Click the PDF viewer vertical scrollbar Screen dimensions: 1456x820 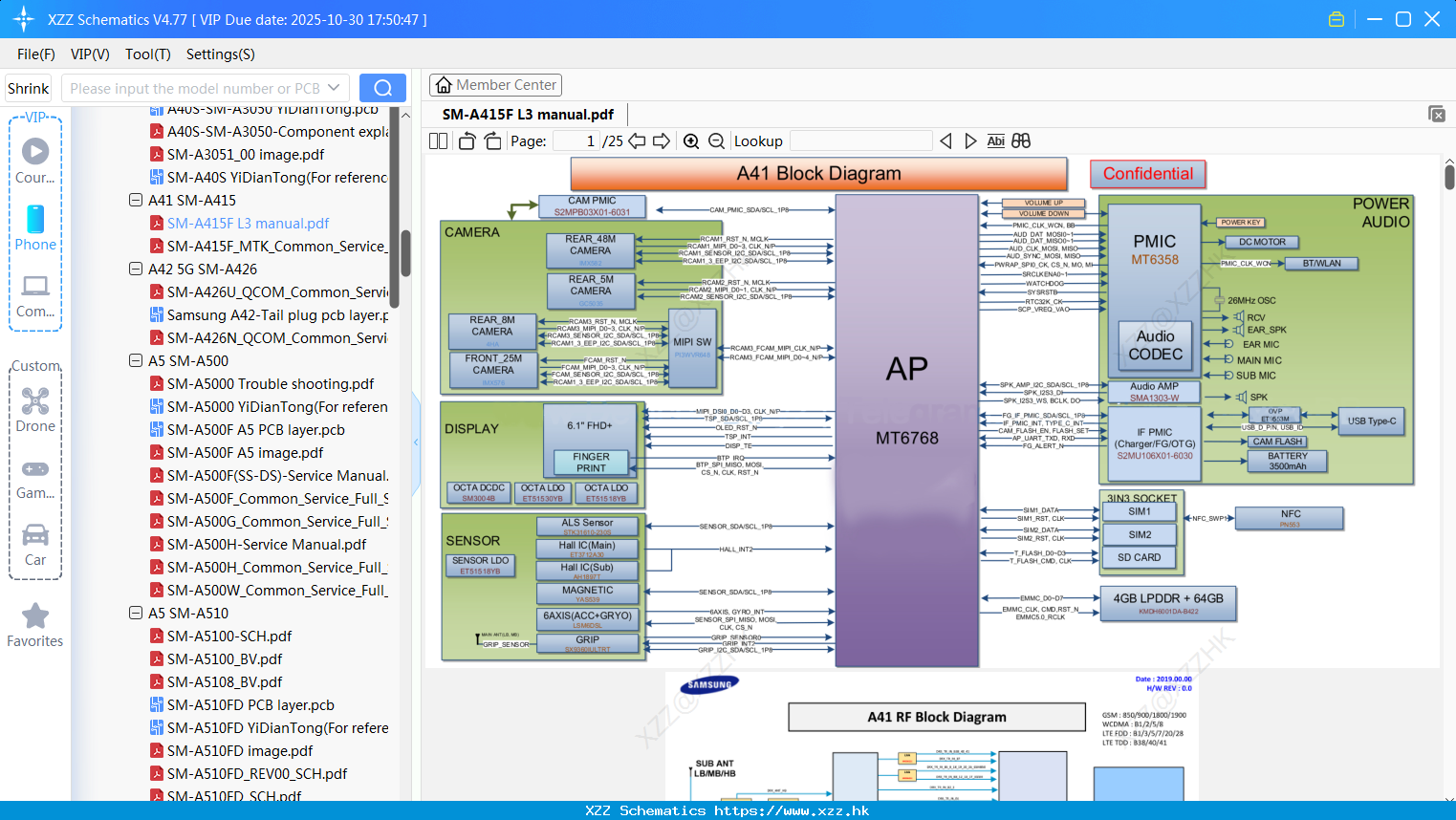(1449, 177)
